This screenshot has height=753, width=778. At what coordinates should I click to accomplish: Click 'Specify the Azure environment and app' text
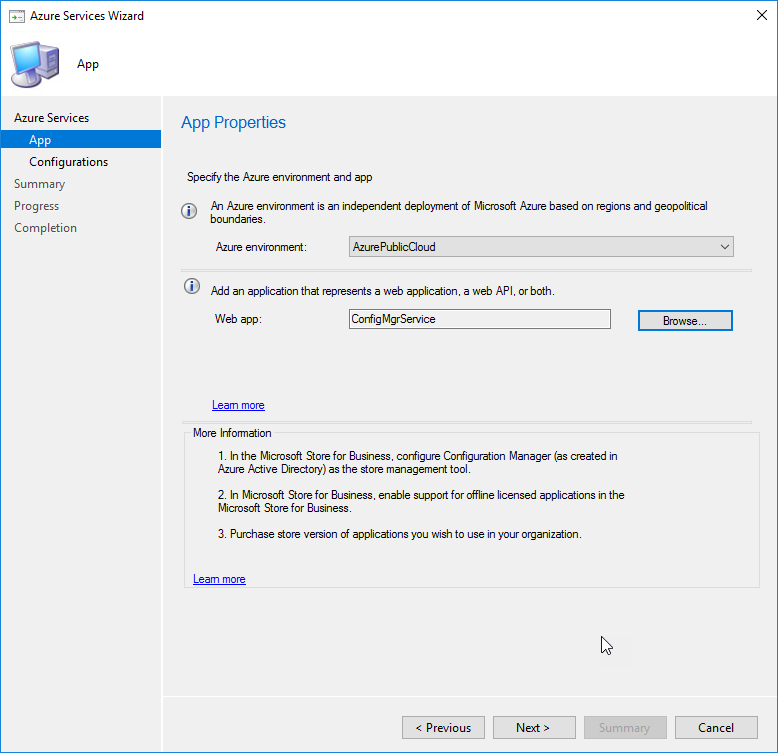point(279,177)
